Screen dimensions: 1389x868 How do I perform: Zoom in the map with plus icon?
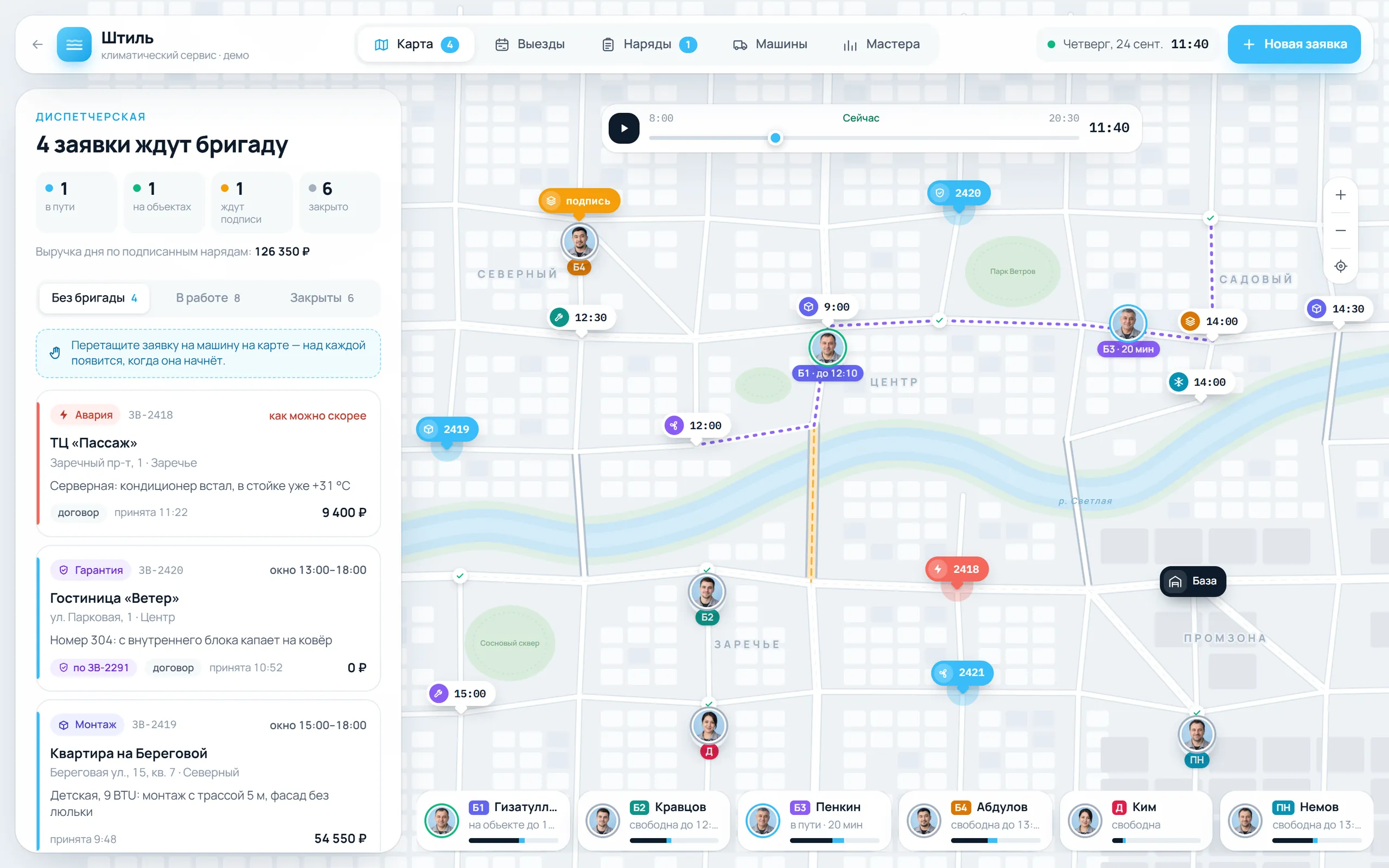coord(1340,195)
